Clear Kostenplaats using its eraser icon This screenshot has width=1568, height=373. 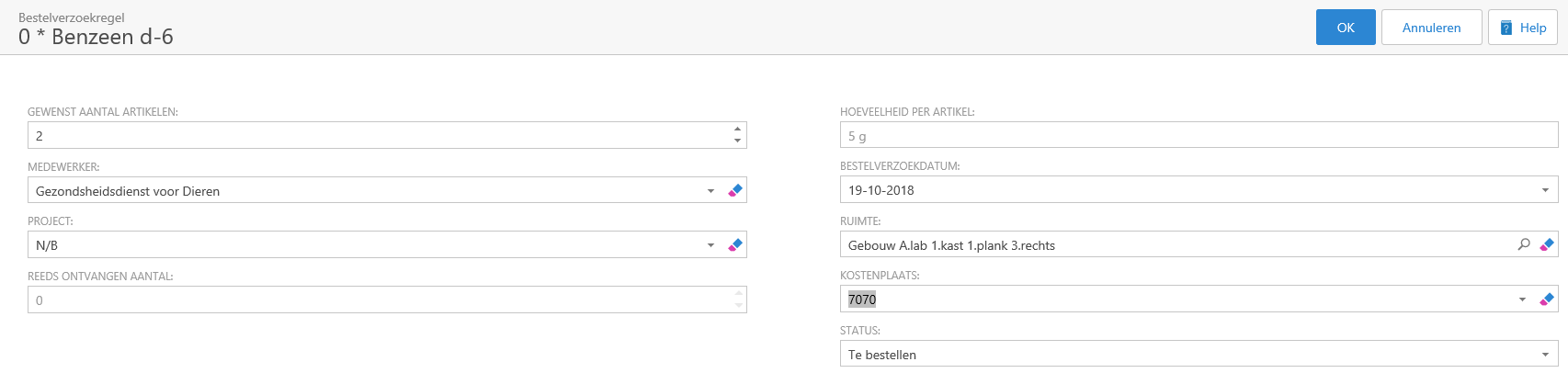click(x=1547, y=300)
